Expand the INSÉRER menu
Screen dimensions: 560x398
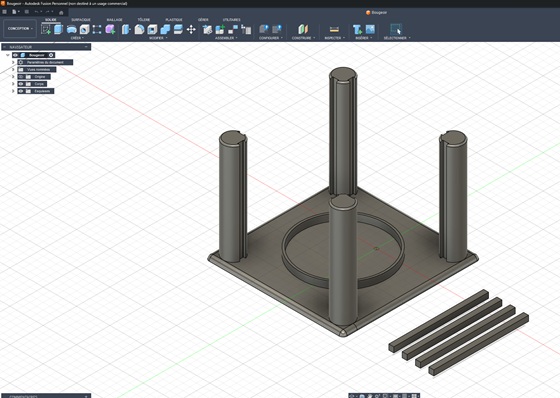coord(364,38)
